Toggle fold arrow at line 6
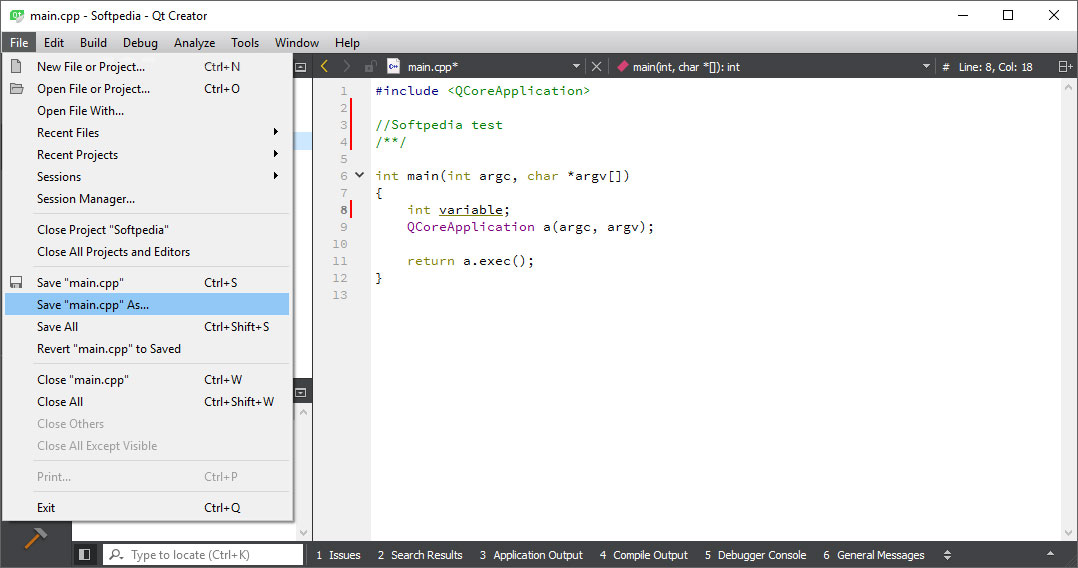This screenshot has width=1078, height=568. point(360,175)
